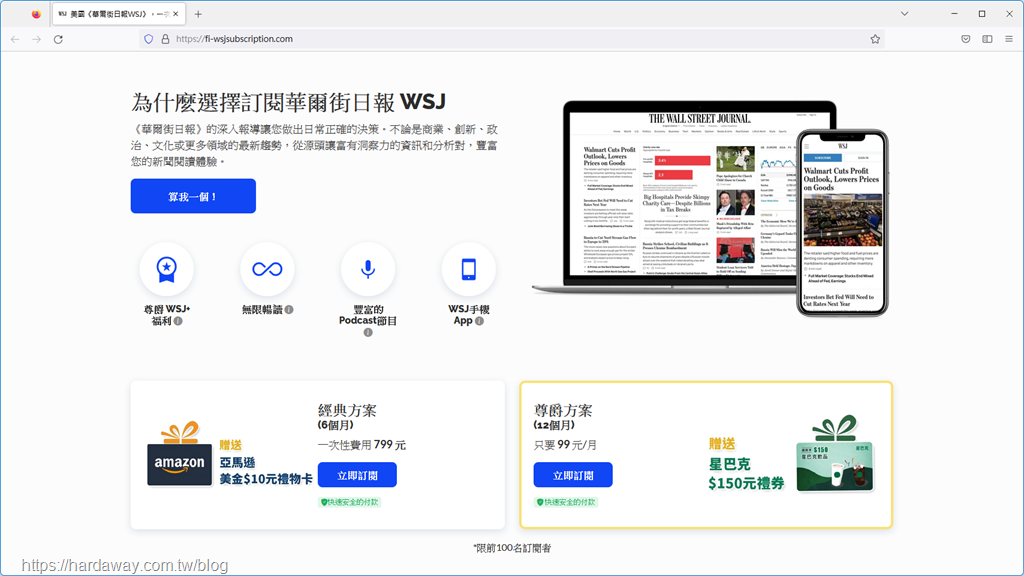Show info for 豐富的 Podcast節目

(368, 332)
